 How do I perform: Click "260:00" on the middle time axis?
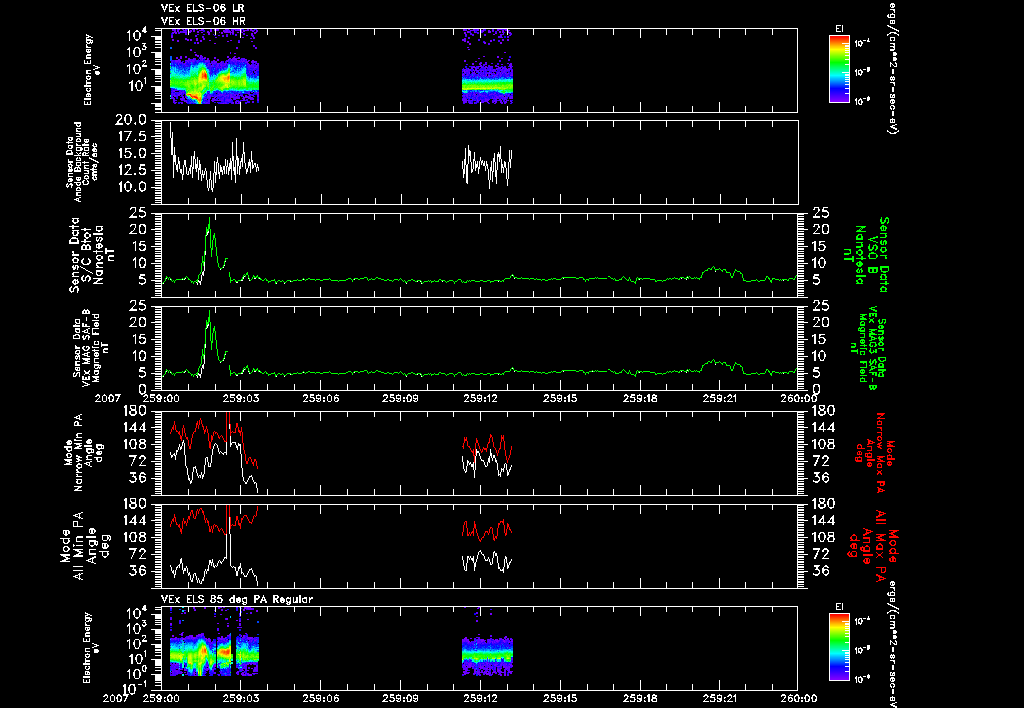pyautogui.click(x=798, y=398)
